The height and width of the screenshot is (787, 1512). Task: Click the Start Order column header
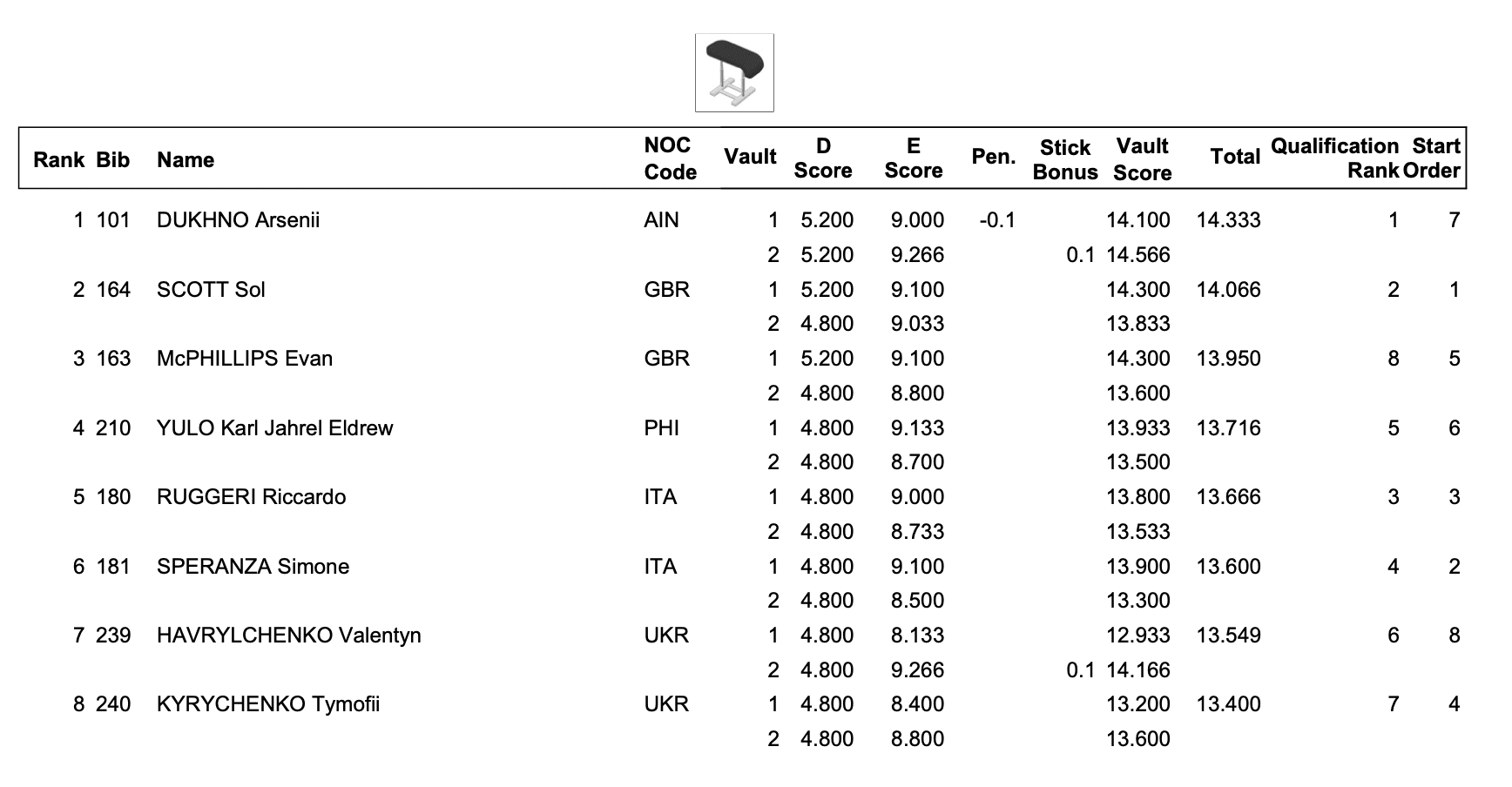click(1434, 158)
